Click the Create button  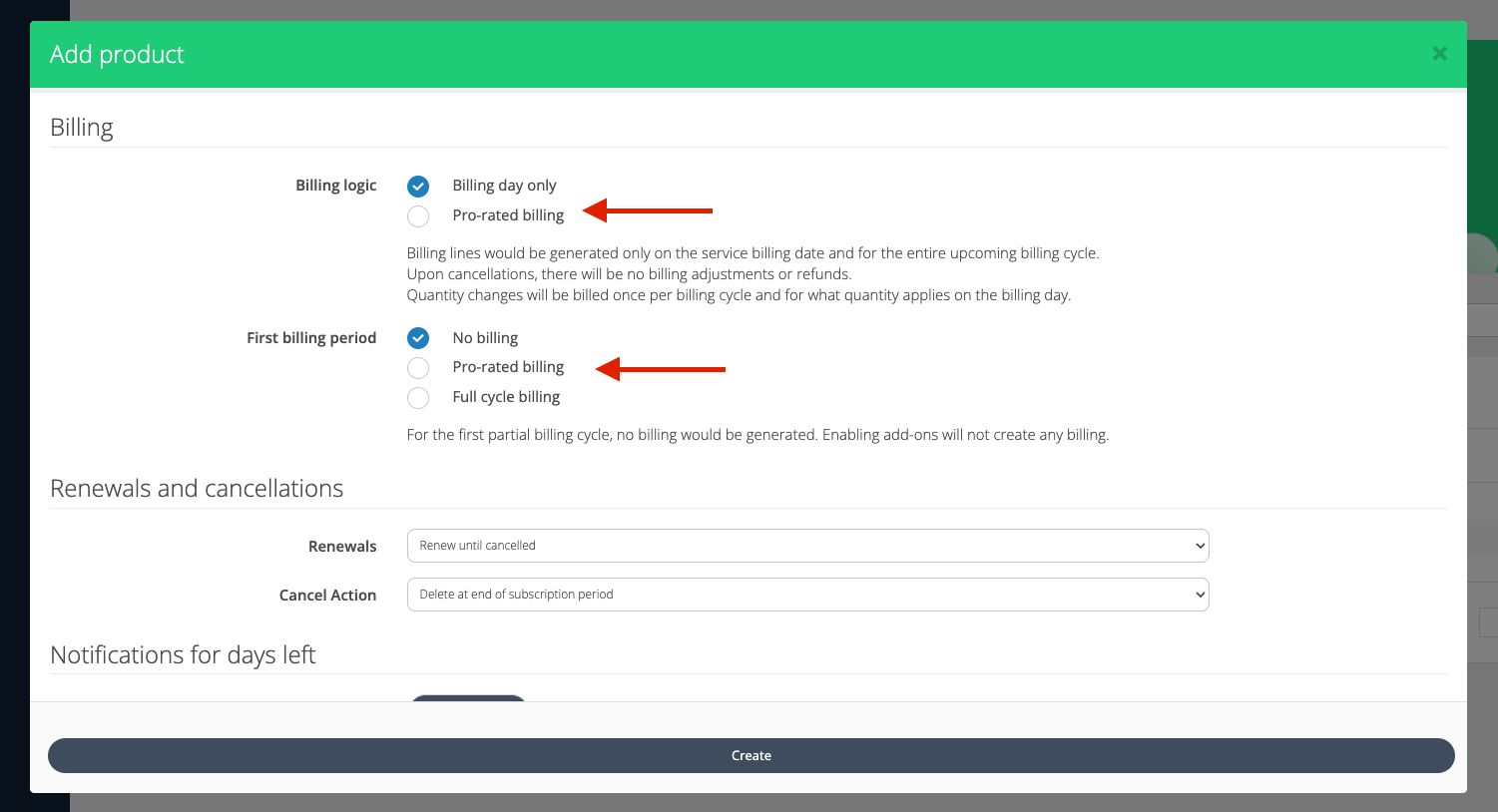(750, 755)
